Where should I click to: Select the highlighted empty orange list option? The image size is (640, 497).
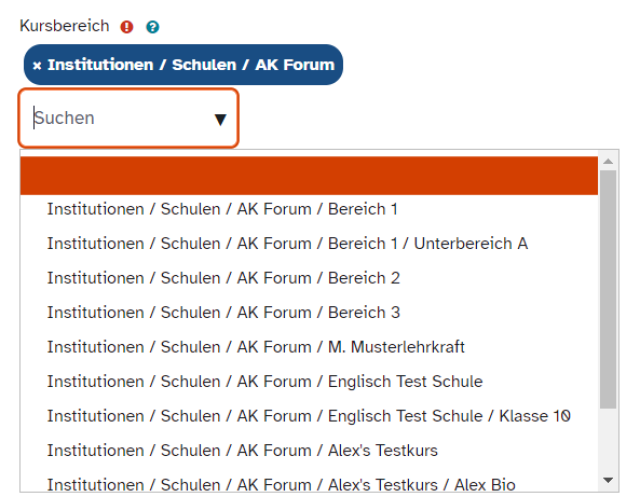[310, 174]
